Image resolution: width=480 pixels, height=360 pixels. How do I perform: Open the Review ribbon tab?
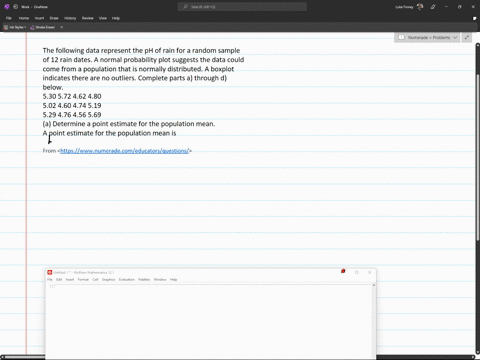tap(88, 18)
